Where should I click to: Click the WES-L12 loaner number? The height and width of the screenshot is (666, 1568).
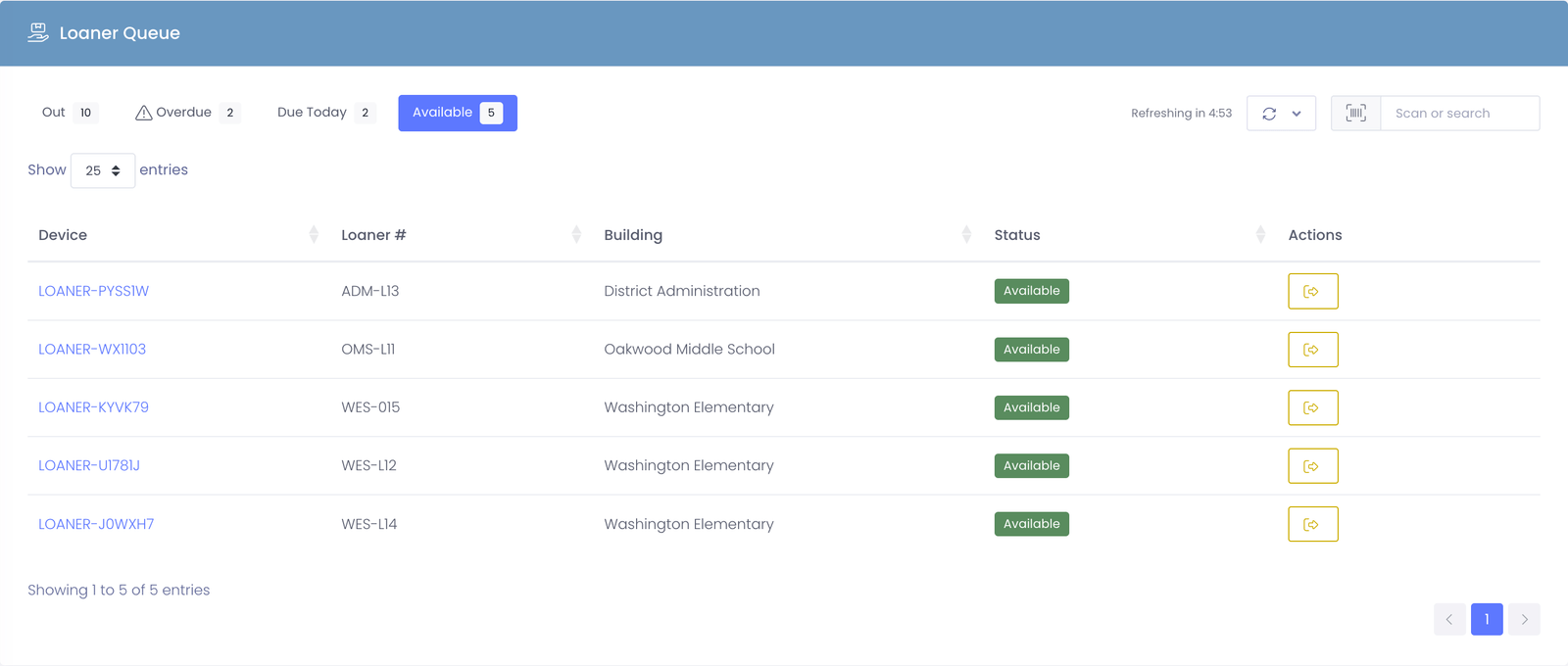coord(368,465)
